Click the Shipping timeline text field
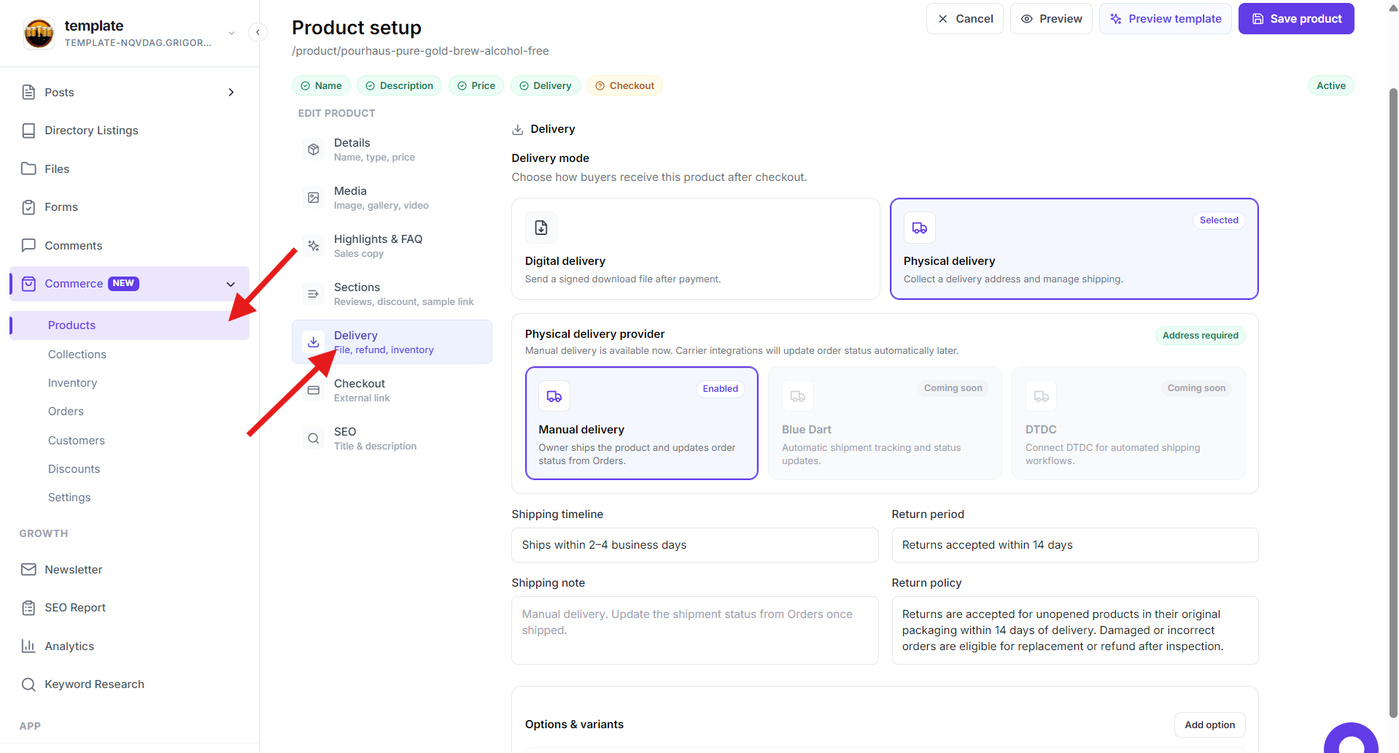The width and height of the screenshot is (1399, 753). point(695,545)
